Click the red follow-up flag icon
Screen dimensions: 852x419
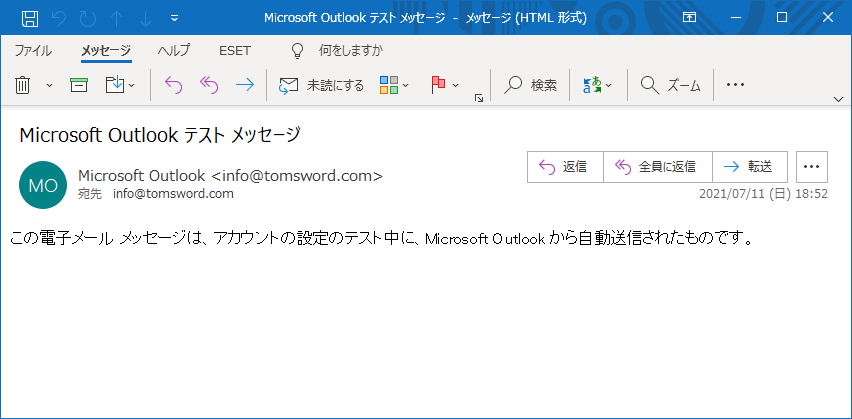click(438, 85)
